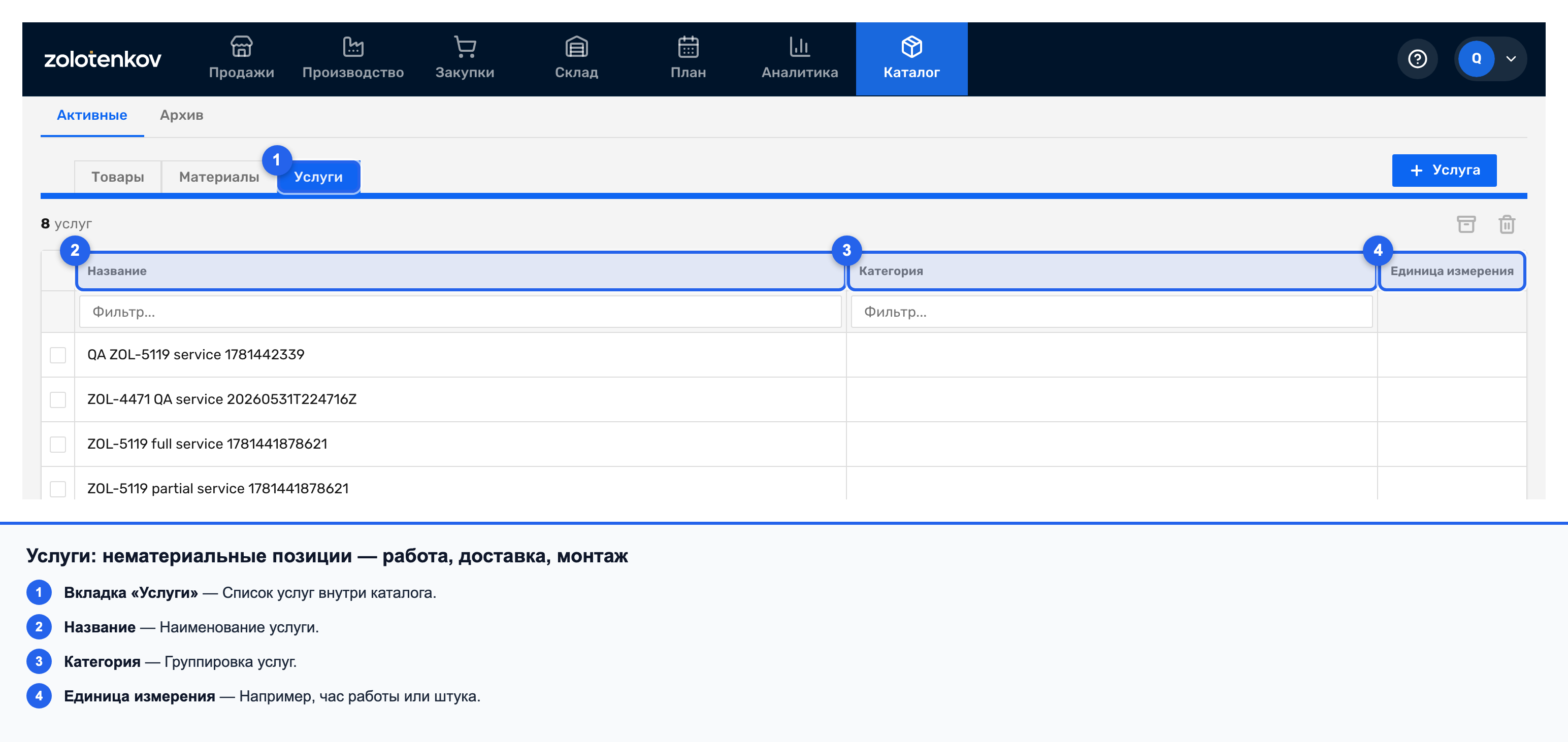The width and height of the screenshot is (1568, 742).
Task: Click the help question mark icon
Action: click(x=1418, y=59)
